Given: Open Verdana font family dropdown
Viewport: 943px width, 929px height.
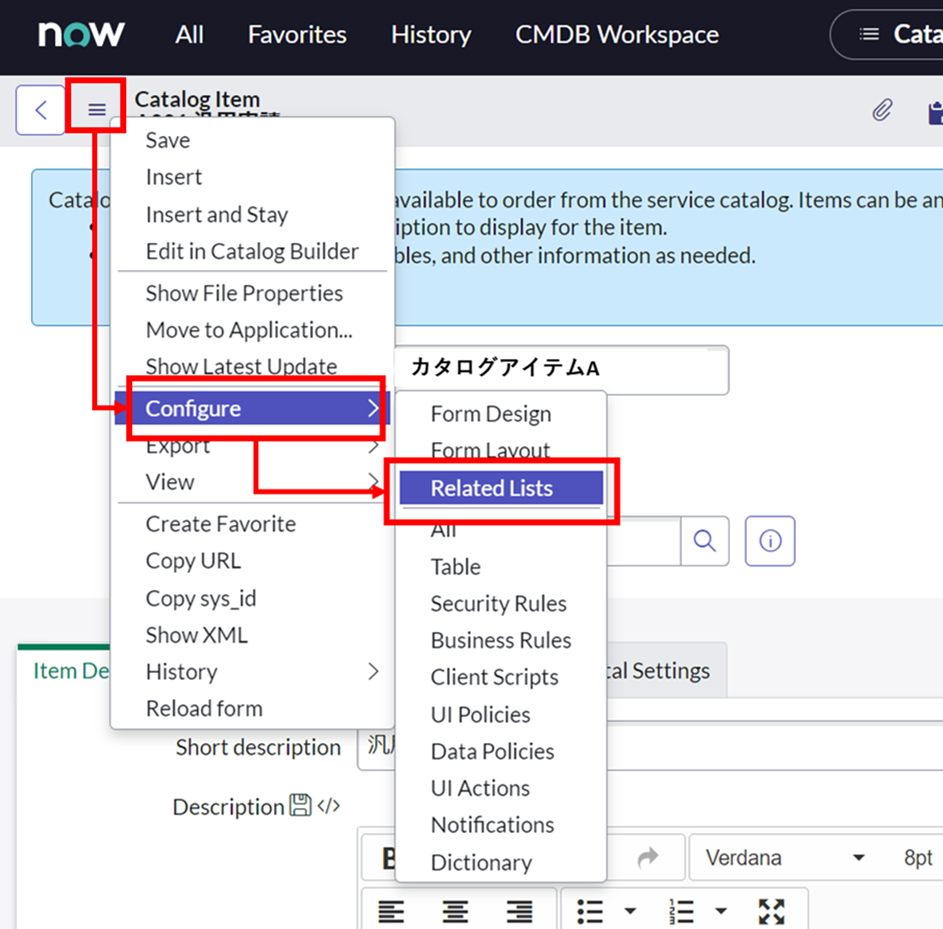Looking at the screenshot, I should [785, 857].
